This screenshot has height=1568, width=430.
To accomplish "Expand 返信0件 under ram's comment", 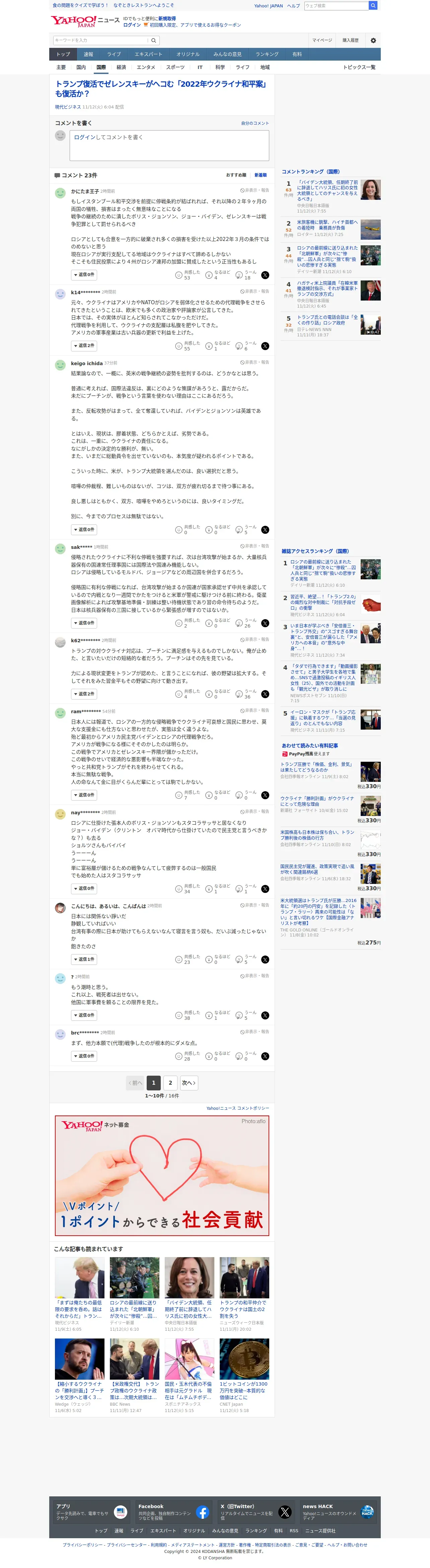I will coord(84,796).
